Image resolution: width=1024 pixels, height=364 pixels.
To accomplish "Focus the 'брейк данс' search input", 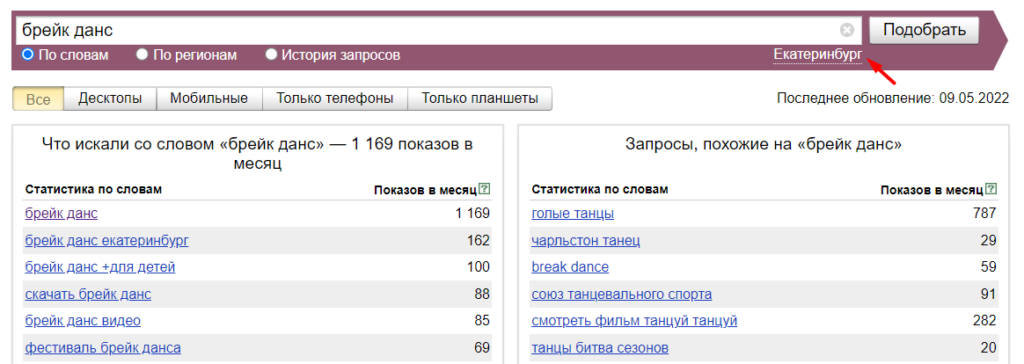I will [x=431, y=30].
